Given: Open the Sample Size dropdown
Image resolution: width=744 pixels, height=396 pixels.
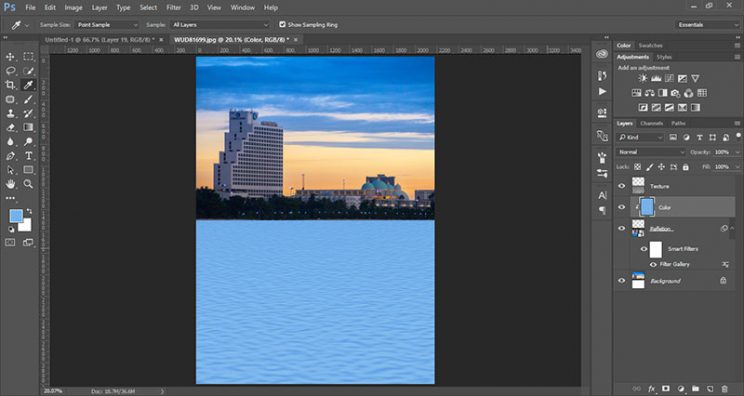Looking at the screenshot, I should tap(107, 25).
